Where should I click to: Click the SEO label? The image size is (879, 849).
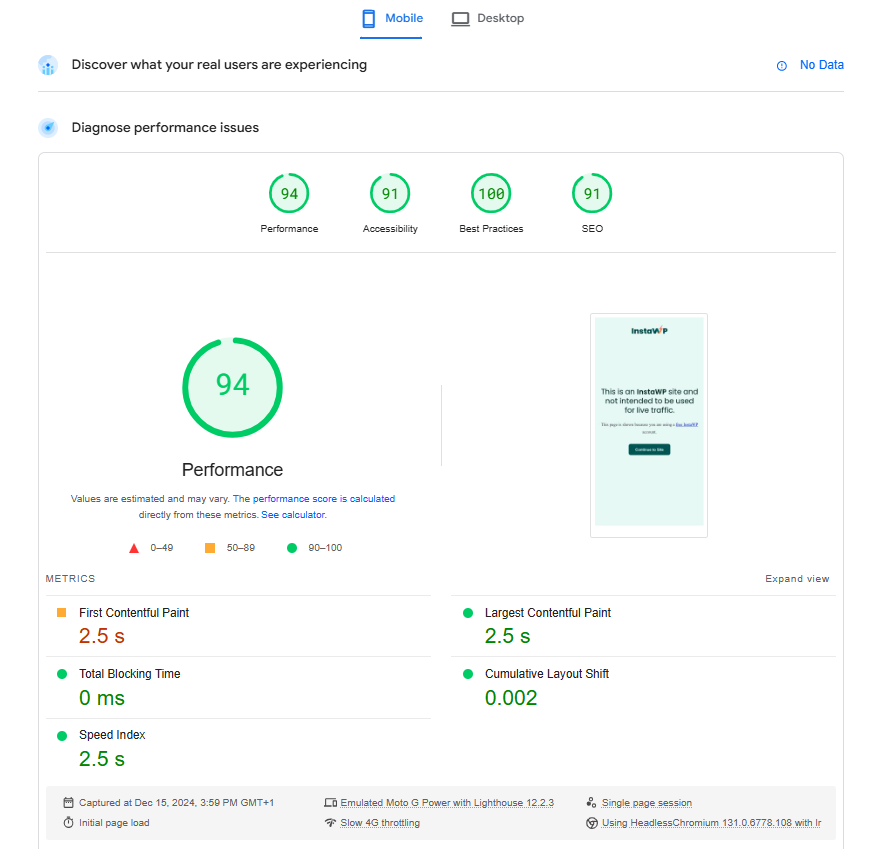[592, 229]
